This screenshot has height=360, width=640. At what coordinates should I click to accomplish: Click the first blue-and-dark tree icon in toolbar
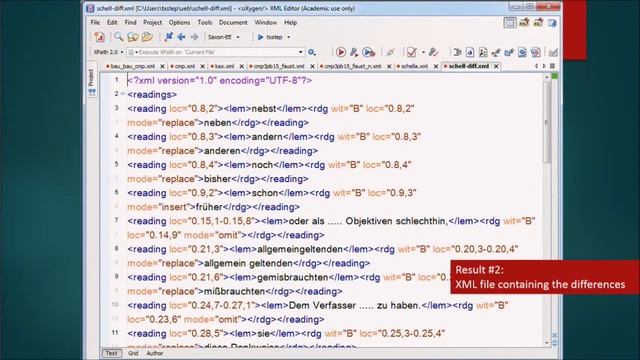point(496,52)
